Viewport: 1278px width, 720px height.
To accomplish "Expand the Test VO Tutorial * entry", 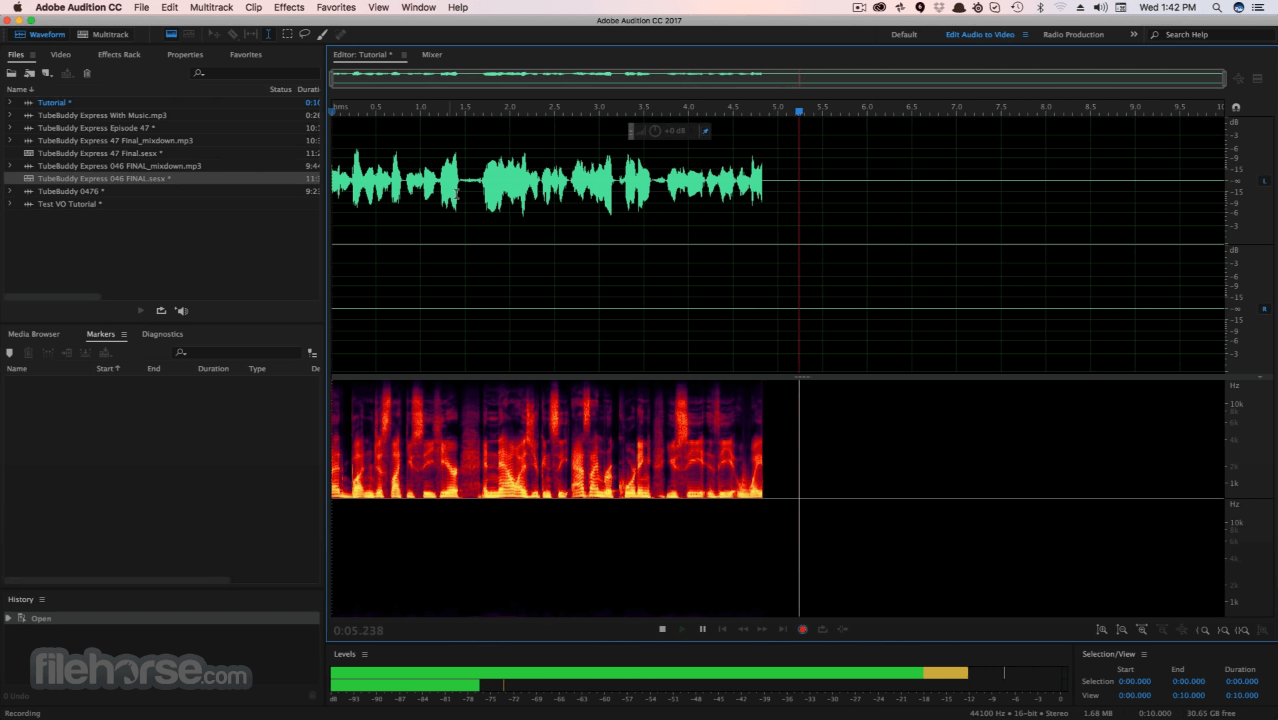I will tap(10, 204).
